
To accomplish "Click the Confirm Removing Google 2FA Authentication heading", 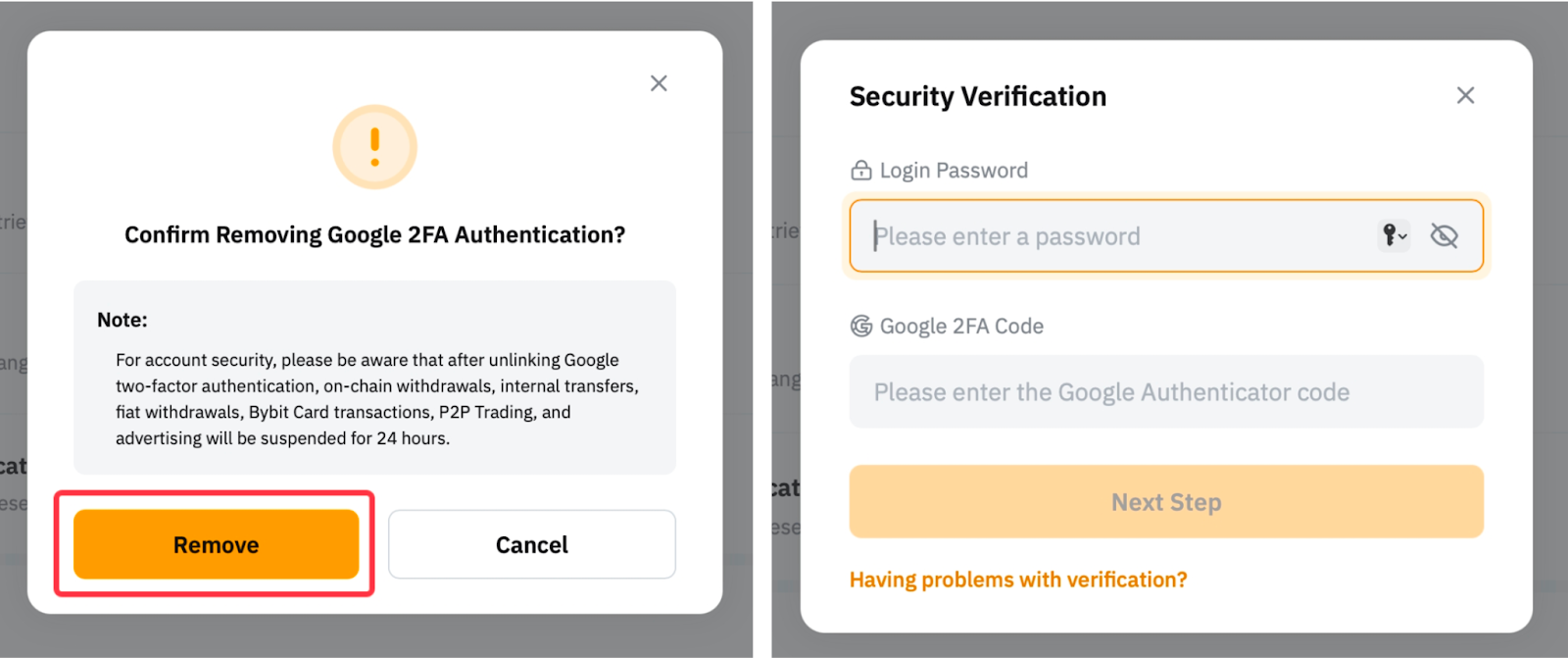I will (374, 235).
